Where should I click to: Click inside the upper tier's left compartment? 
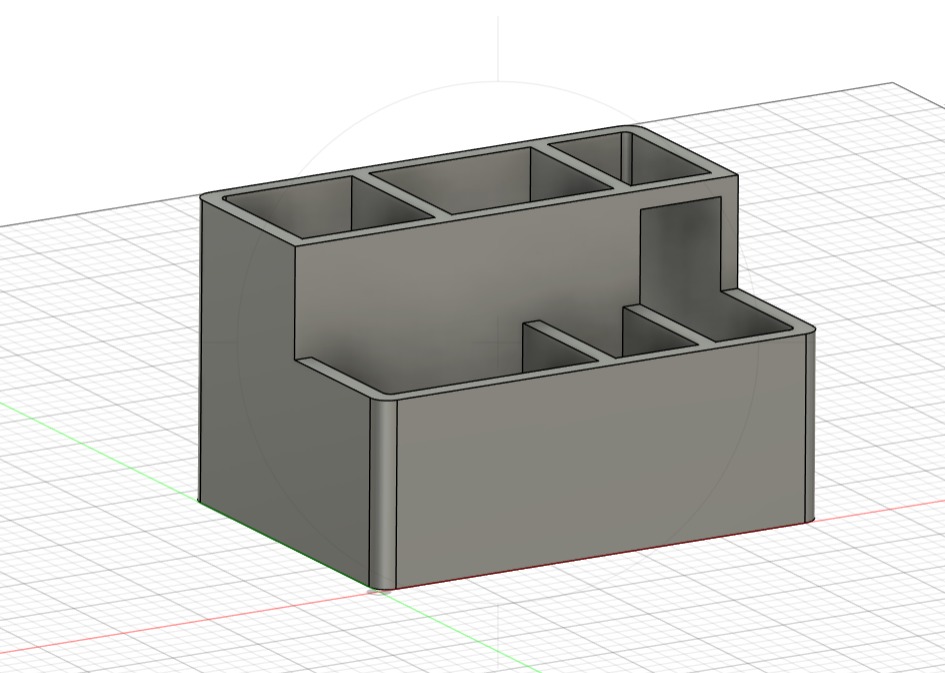tap(328, 205)
